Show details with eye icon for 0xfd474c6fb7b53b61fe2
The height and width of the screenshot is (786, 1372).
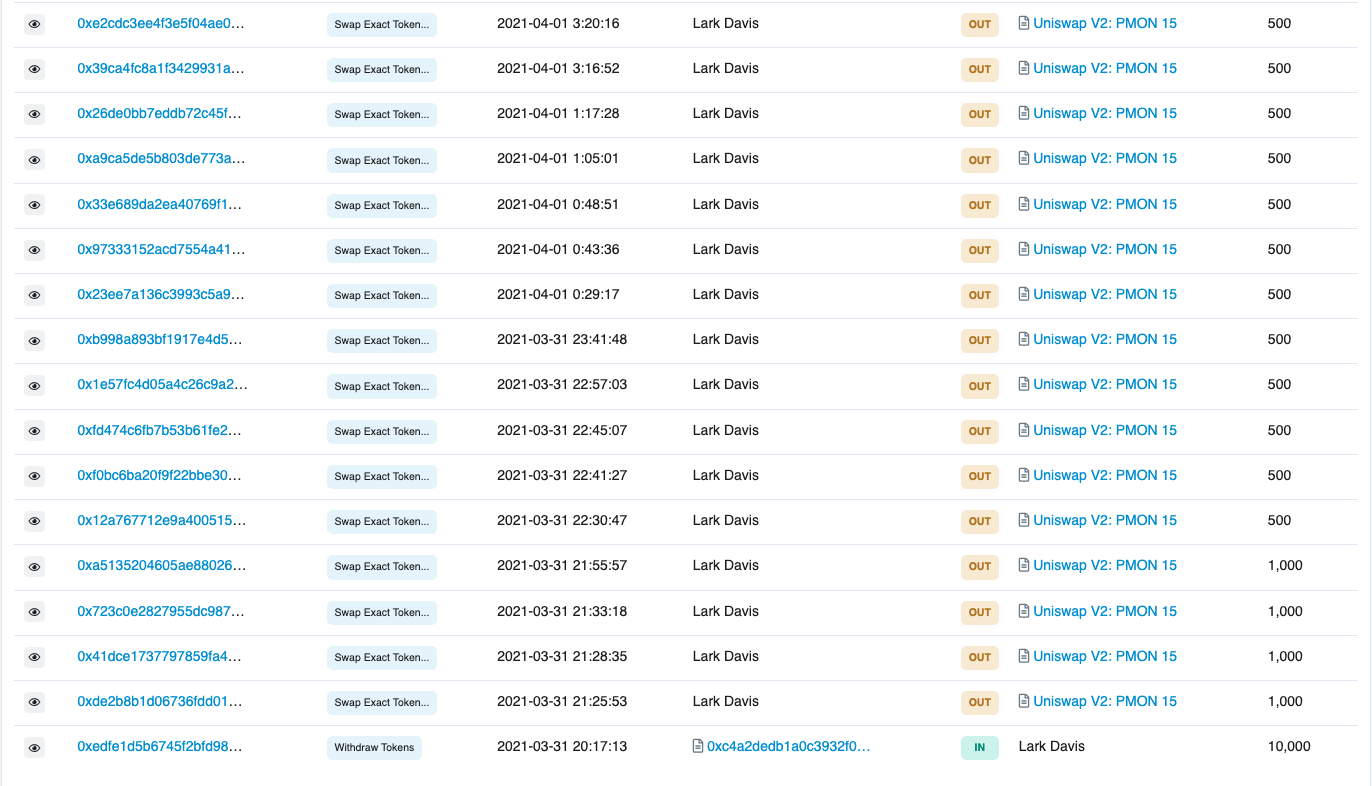coord(34,431)
